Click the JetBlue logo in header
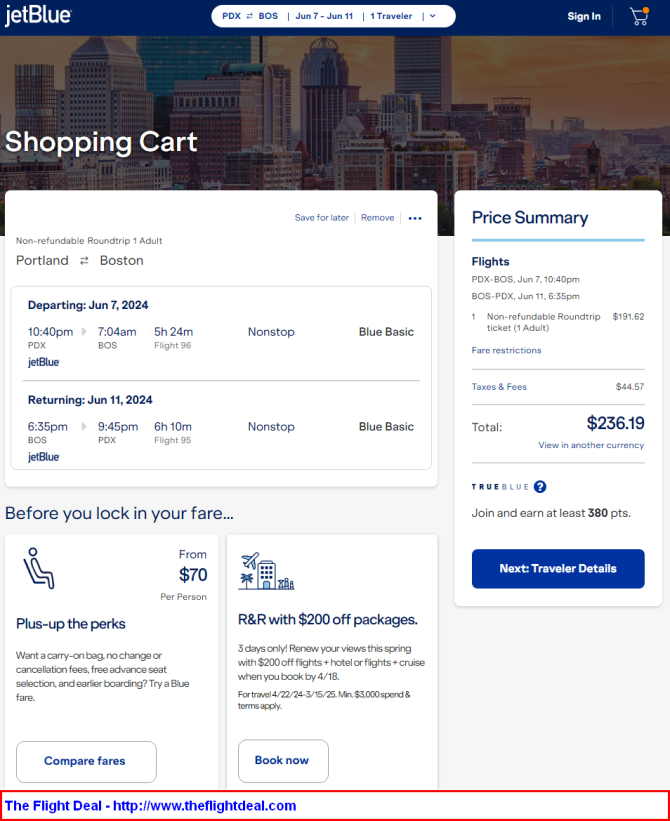The image size is (670, 821). pos(38,16)
